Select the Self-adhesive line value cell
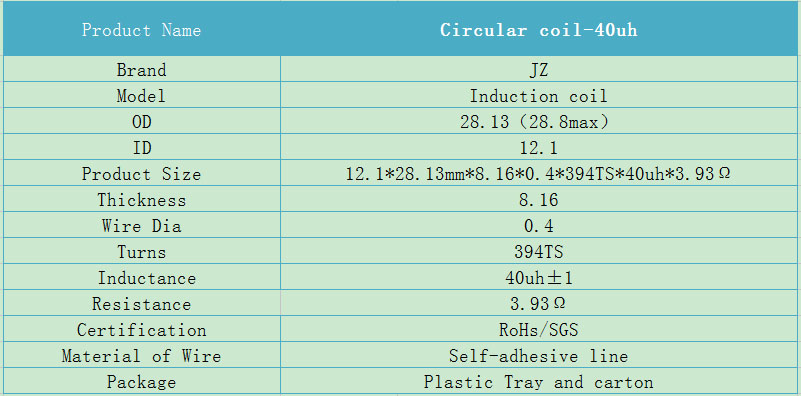Image resolution: width=801 pixels, height=396 pixels. 539,356
